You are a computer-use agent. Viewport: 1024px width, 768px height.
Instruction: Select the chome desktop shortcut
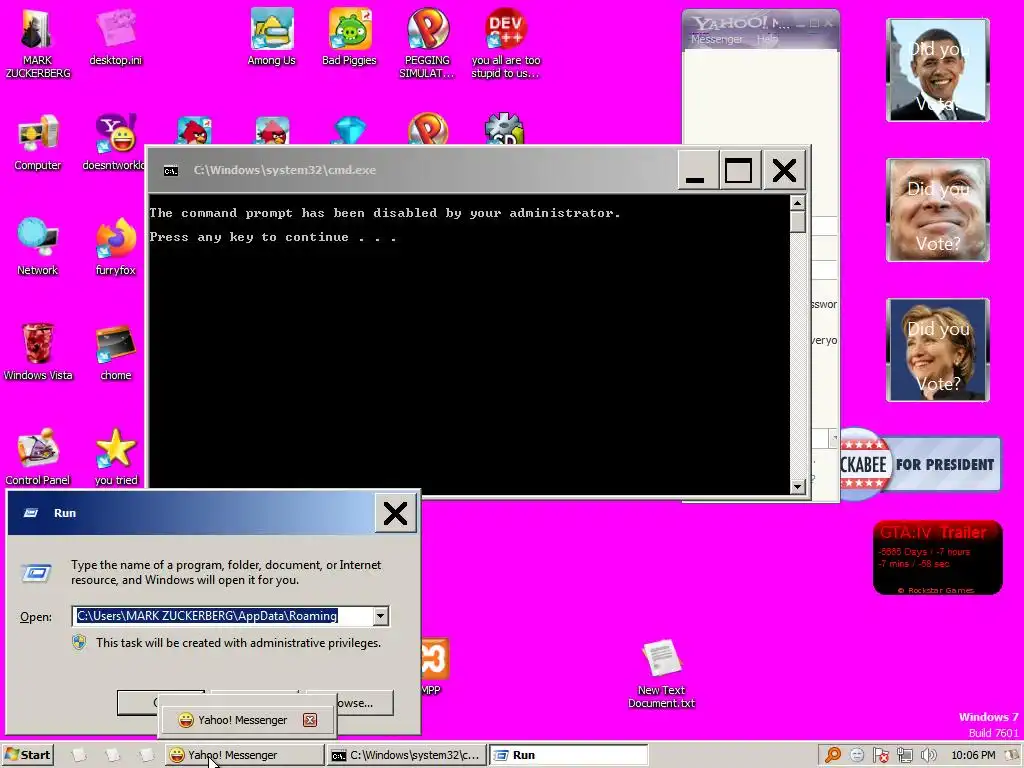pyautogui.click(x=116, y=352)
